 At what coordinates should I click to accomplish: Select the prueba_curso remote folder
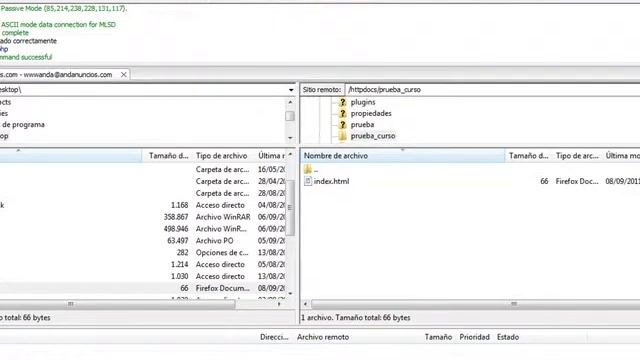373,136
